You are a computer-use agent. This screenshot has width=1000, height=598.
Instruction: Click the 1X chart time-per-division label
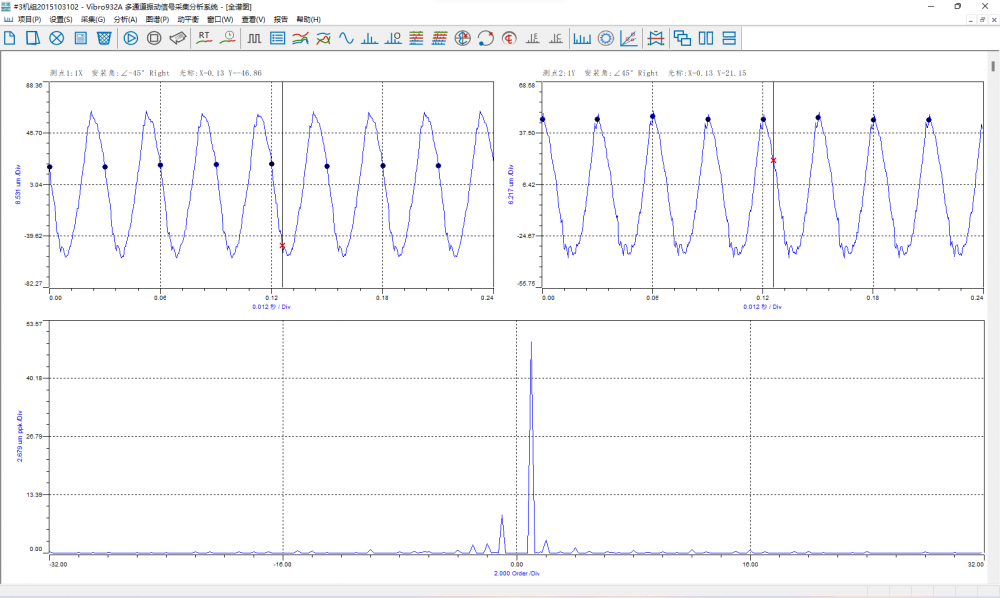point(271,307)
